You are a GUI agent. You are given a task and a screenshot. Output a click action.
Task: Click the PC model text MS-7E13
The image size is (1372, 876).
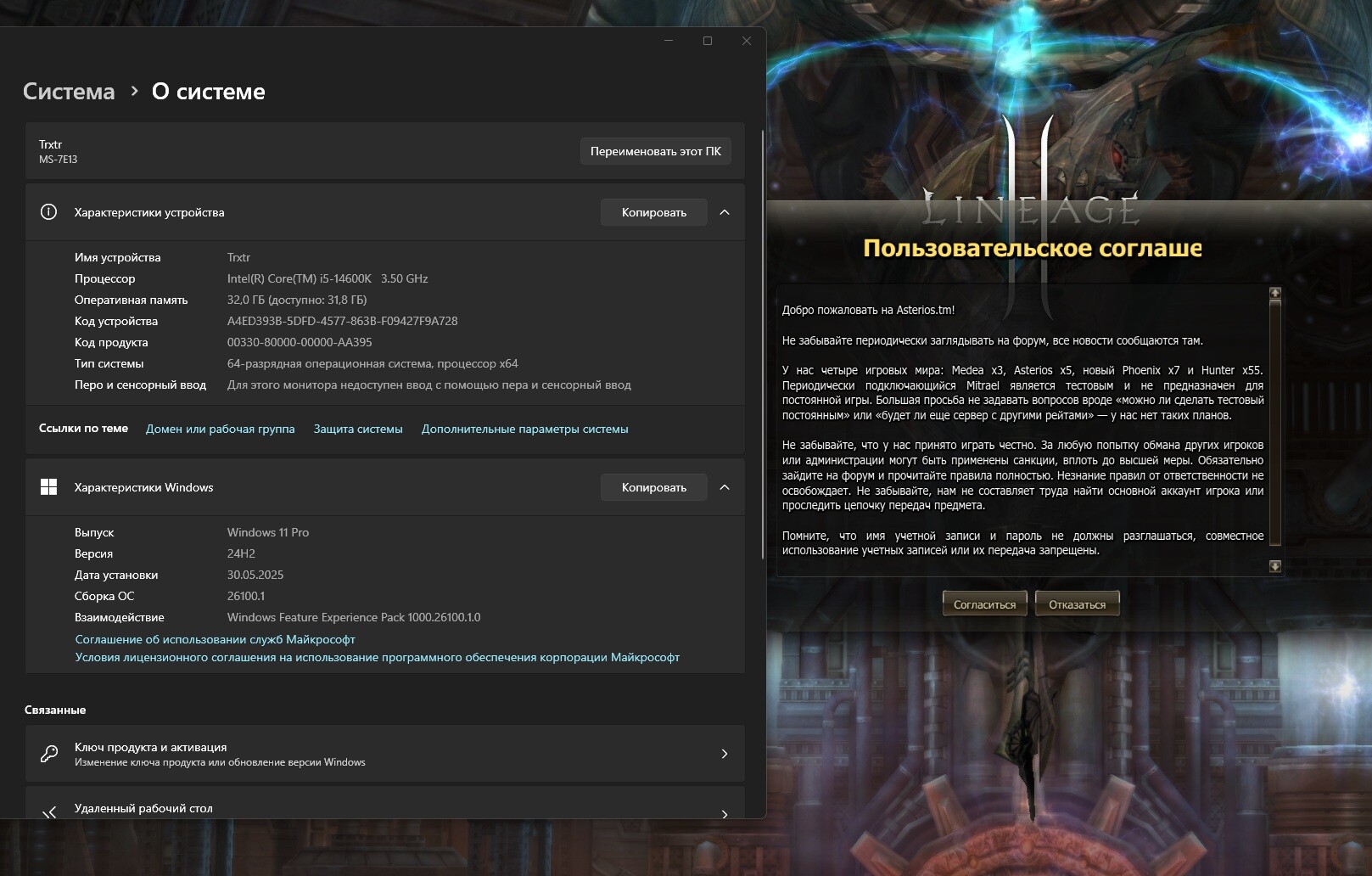tap(58, 160)
